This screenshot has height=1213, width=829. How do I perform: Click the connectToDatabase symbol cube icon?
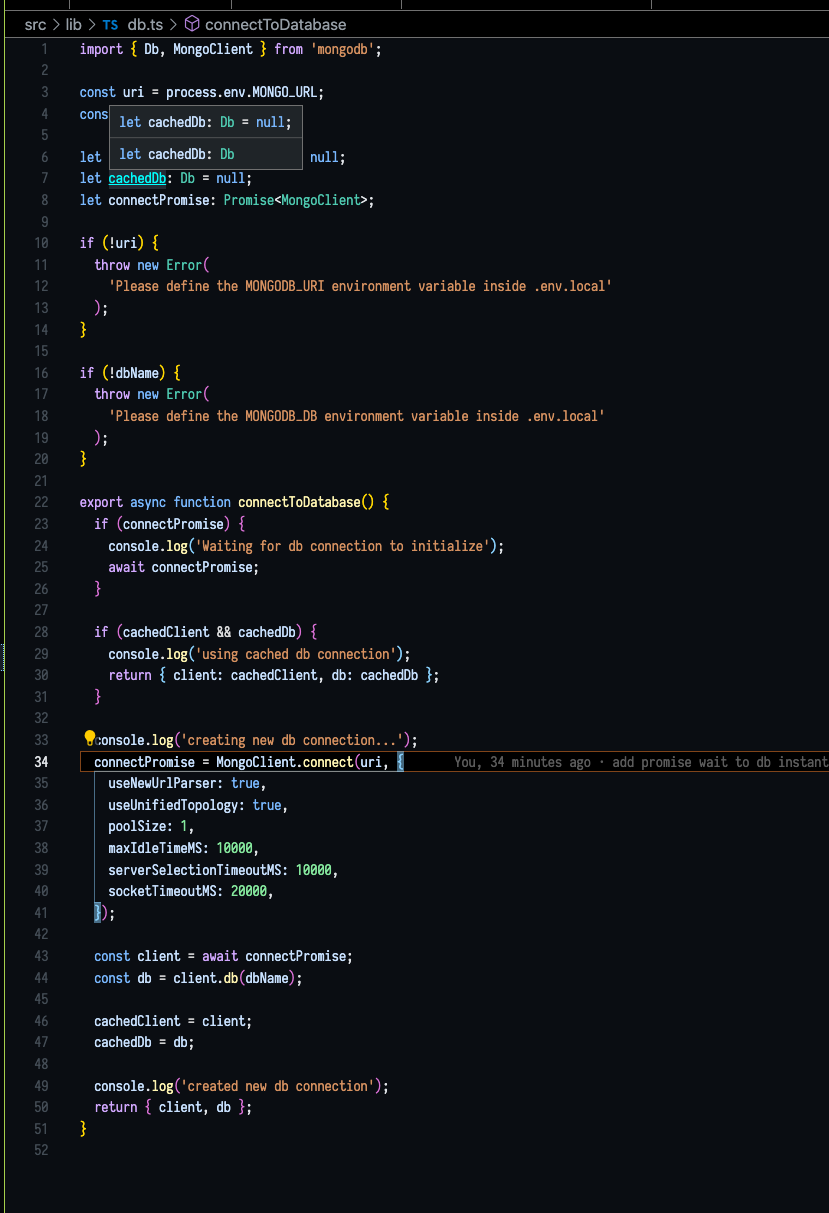click(x=192, y=24)
